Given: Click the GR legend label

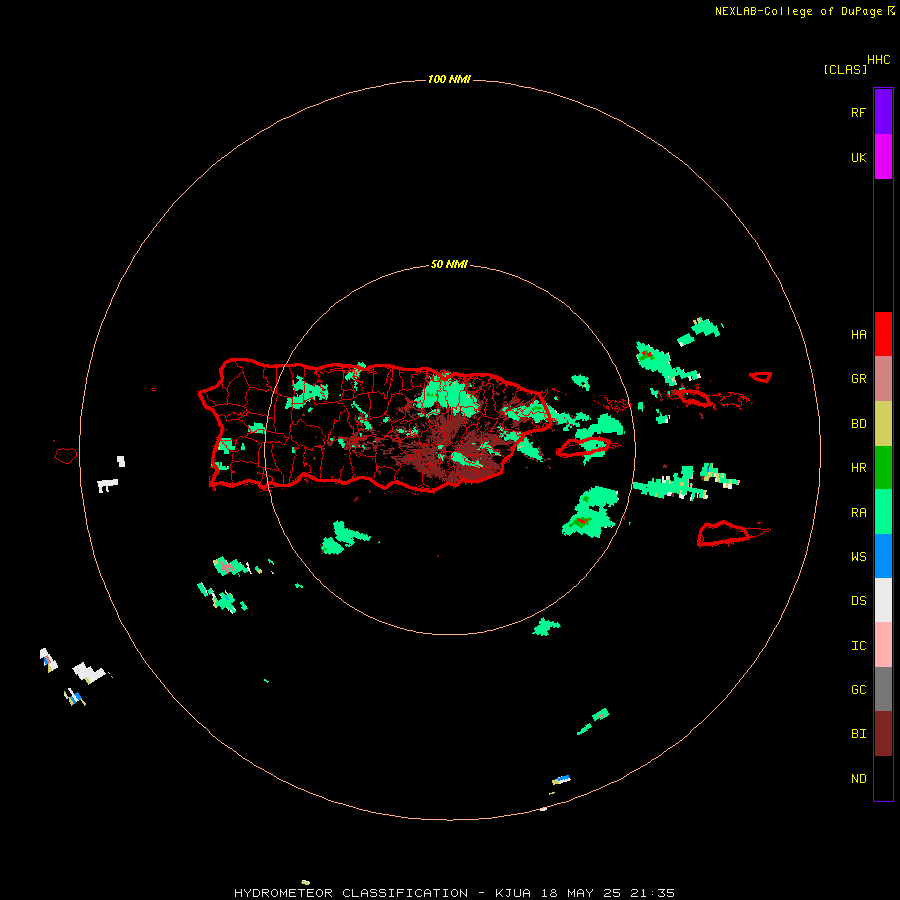Looking at the screenshot, I should (858, 379).
